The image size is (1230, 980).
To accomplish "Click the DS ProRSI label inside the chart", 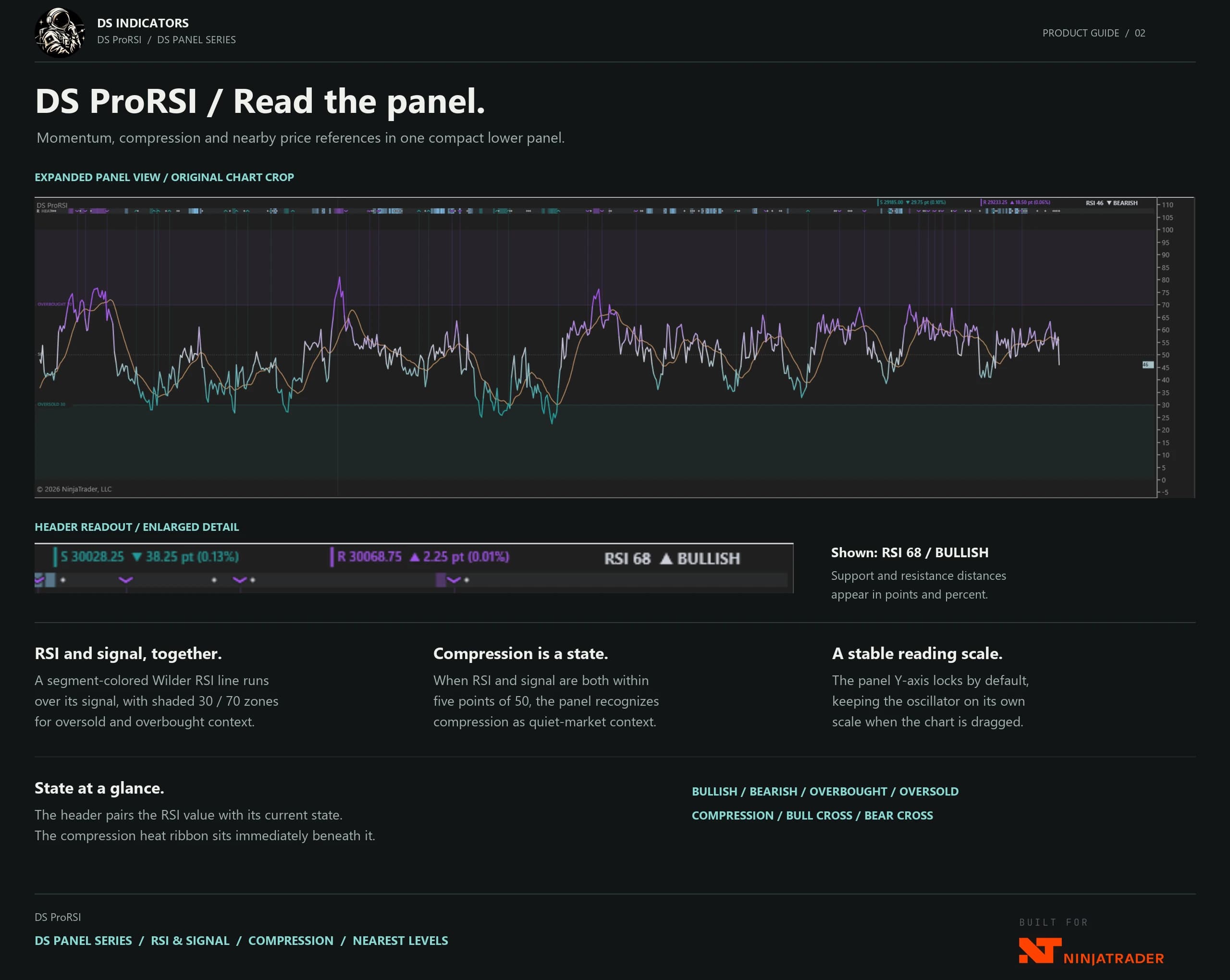I will 52,205.
